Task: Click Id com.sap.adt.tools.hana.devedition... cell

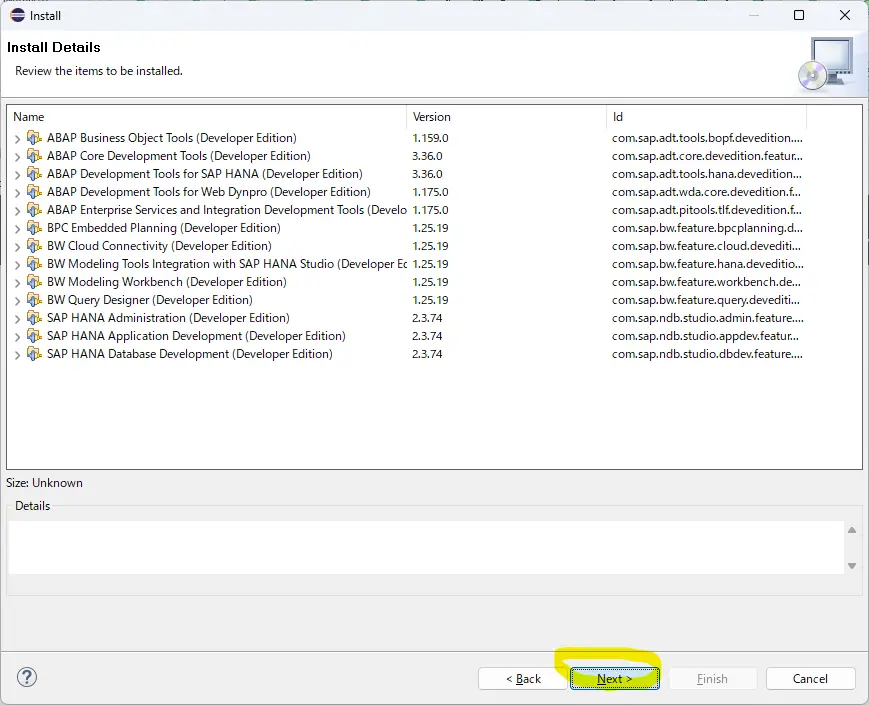Action: coord(707,173)
